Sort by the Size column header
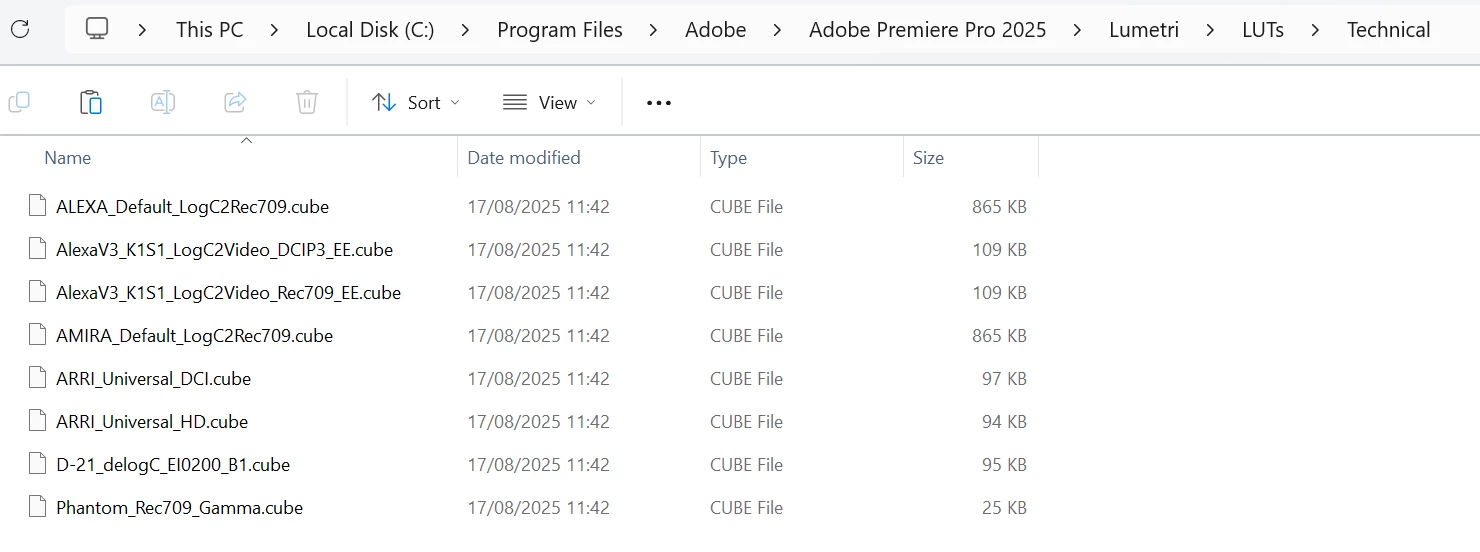Viewport: 1480px width, 552px height. point(928,158)
